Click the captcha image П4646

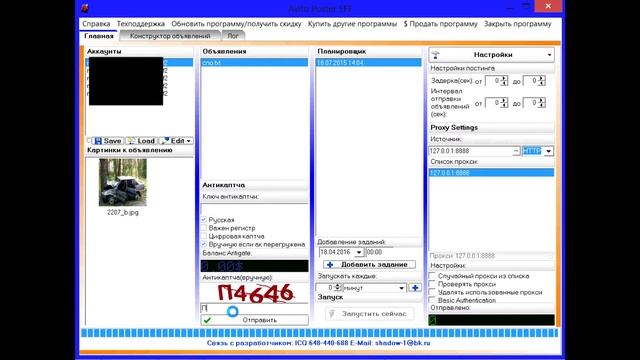coord(256,293)
